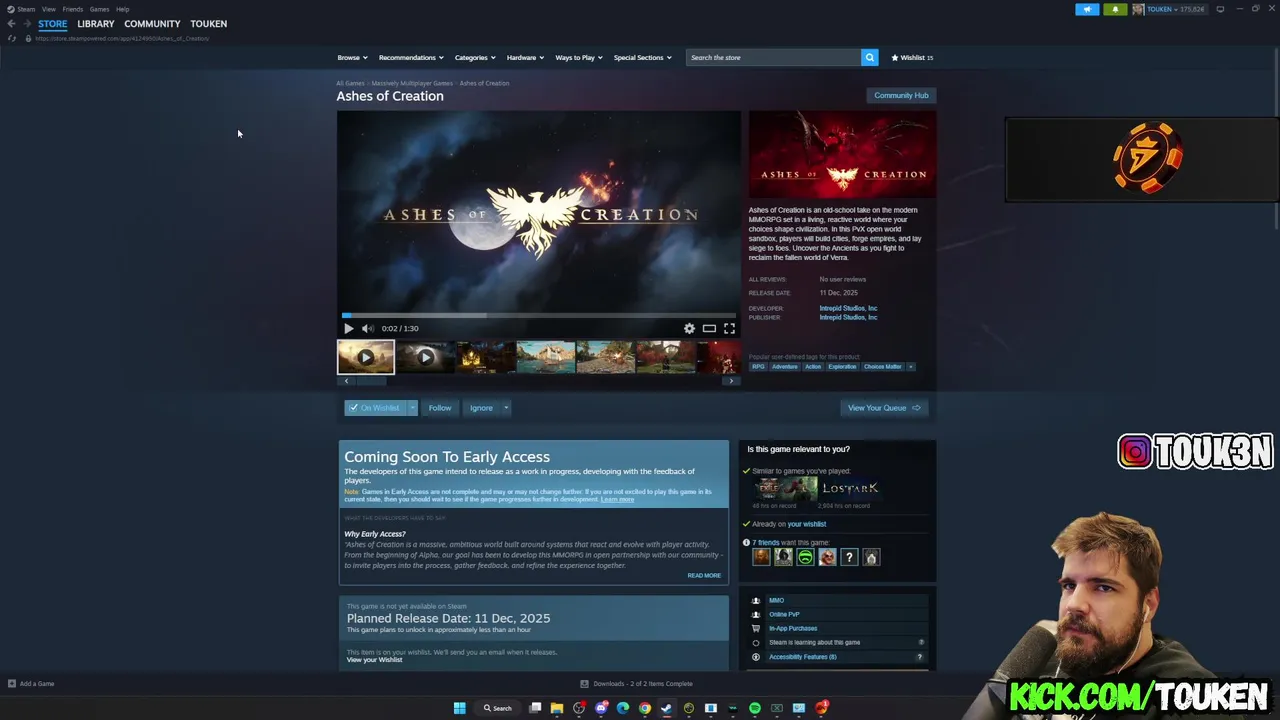The height and width of the screenshot is (720, 1280).
Task: Open the Windows Start menu
Action: 459,708
